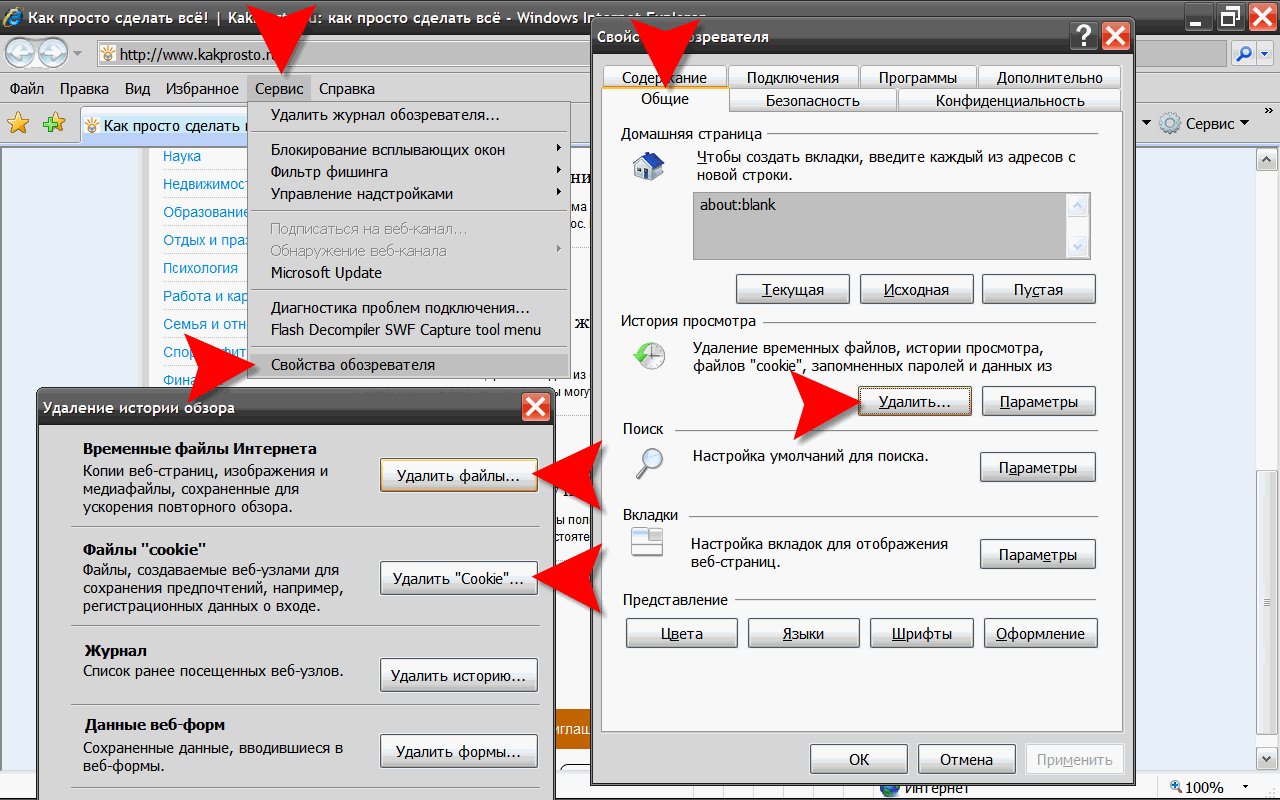Image resolution: width=1280 pixels, height=800 pixels.
Task: Click the home page box scroll-down arrow
Action: [1078, 246]
